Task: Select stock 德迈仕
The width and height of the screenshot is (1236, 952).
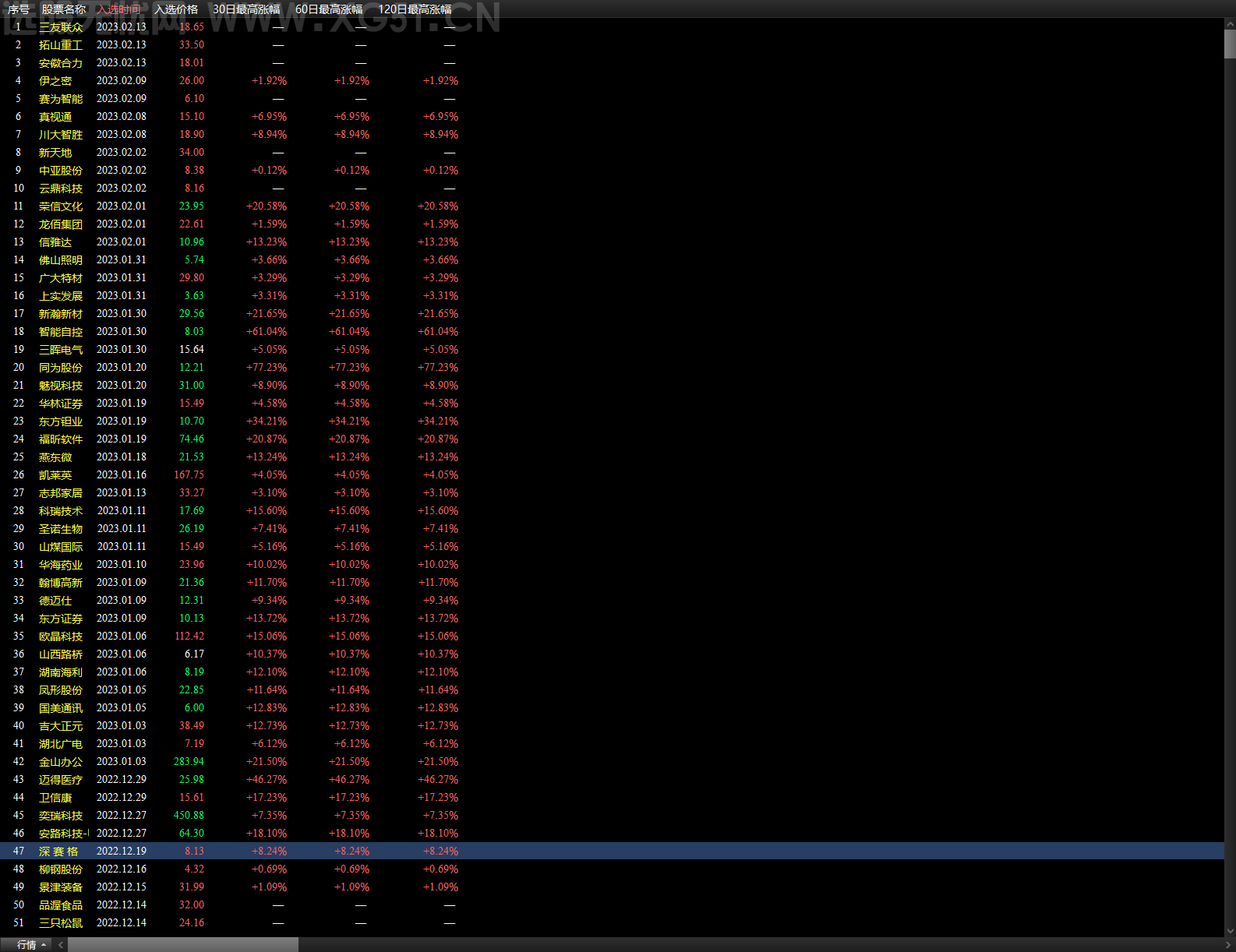Action: pos(55,601)
